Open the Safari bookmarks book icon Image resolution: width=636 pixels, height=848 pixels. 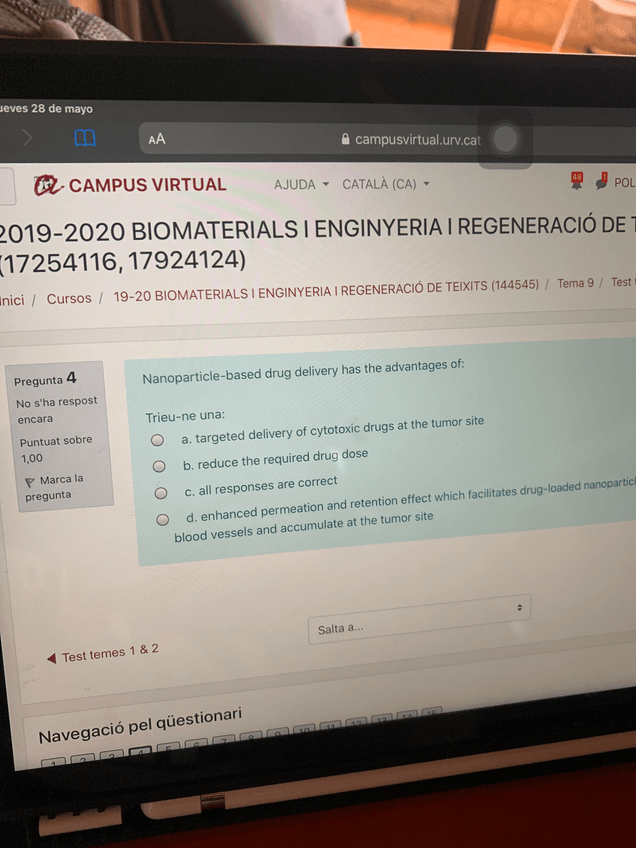[x=84, y=138]
